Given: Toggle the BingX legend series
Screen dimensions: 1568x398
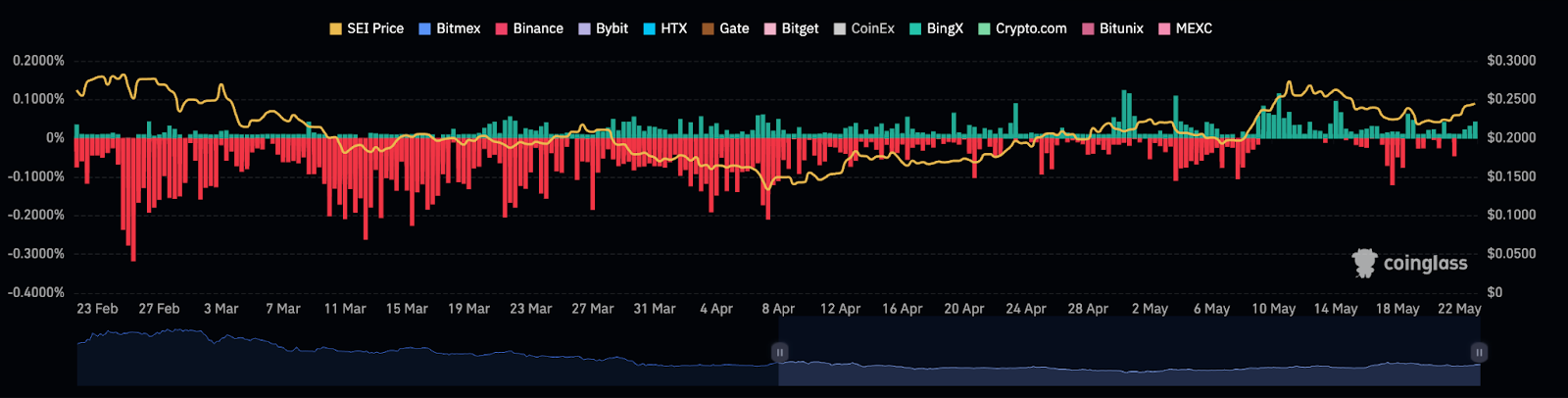Looking at the screenshot, I should click(x=936, y=28).
